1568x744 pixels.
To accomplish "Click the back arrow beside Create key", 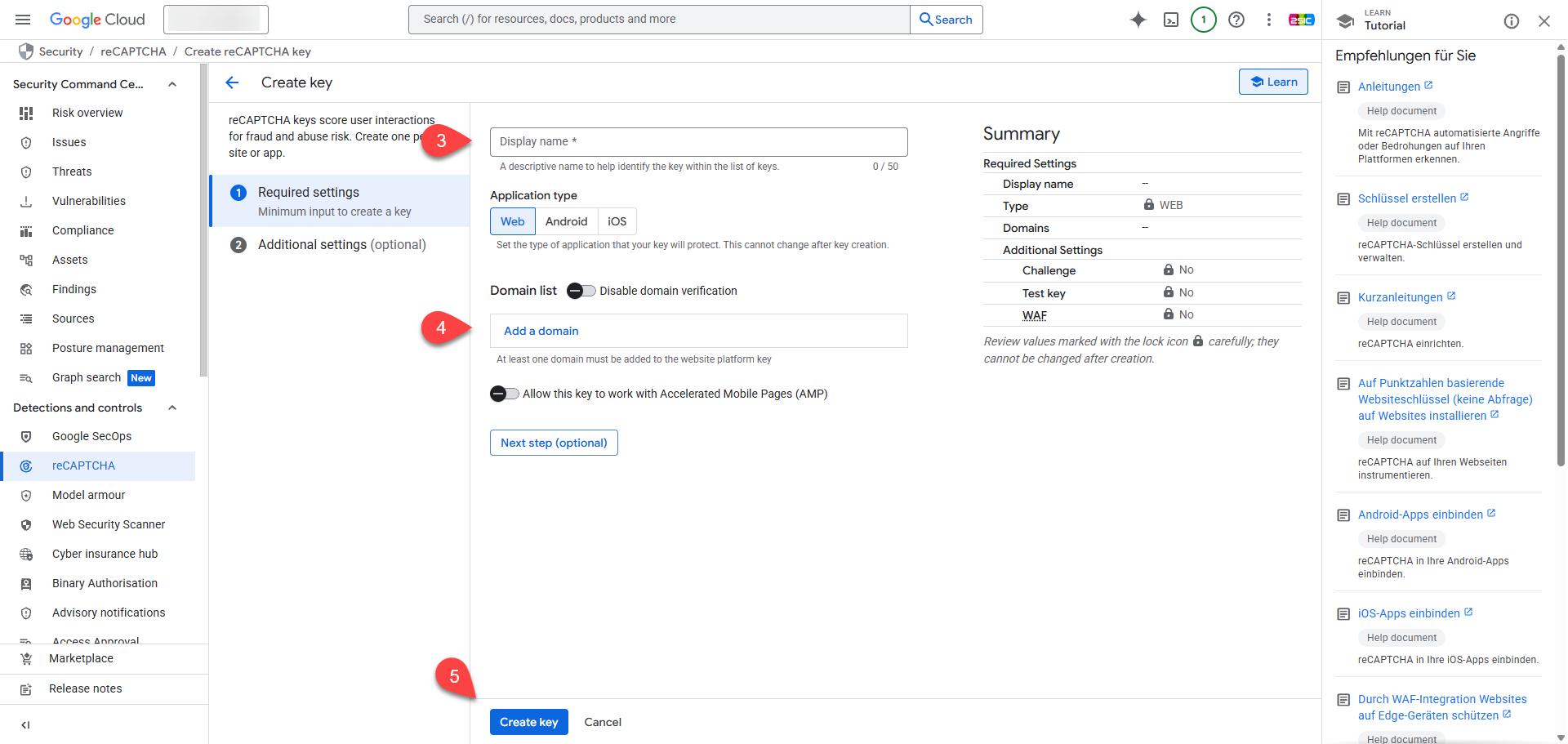I will click(232, 82).
